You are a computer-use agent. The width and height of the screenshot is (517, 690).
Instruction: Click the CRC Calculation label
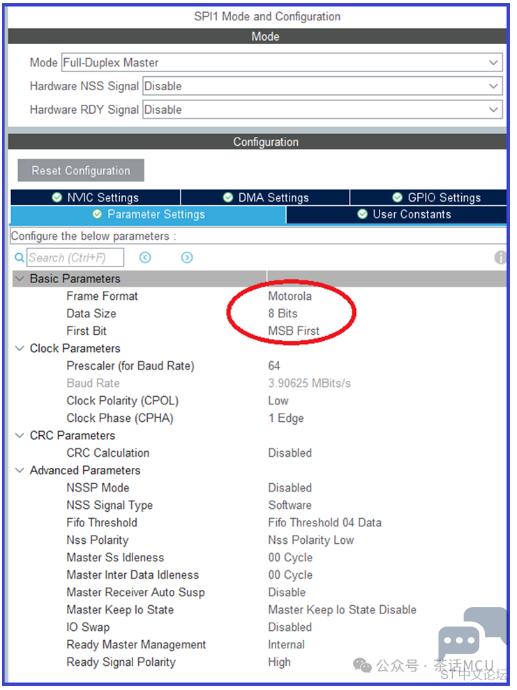[108, 453]
